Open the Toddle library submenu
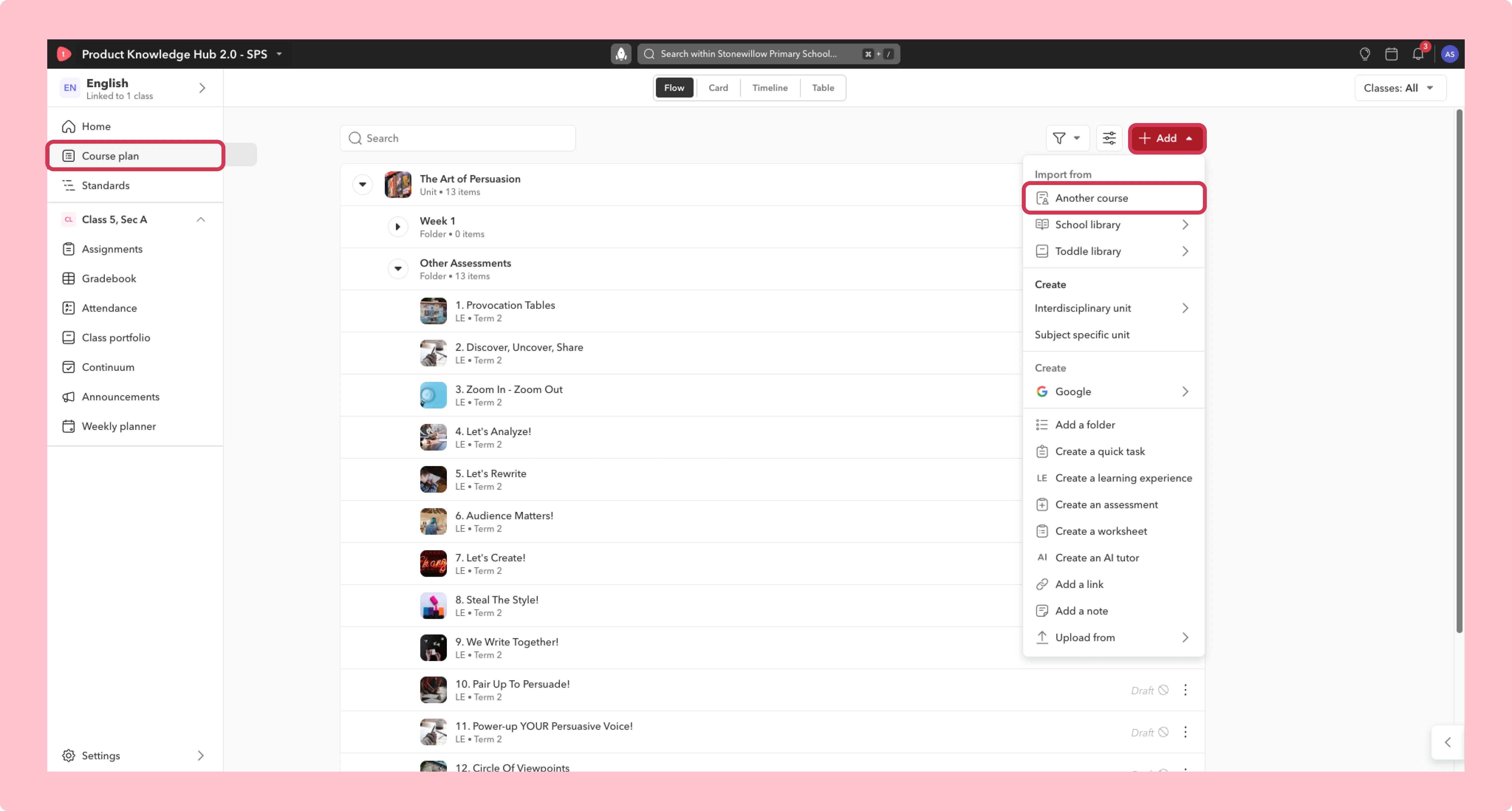 [1114, 251]
